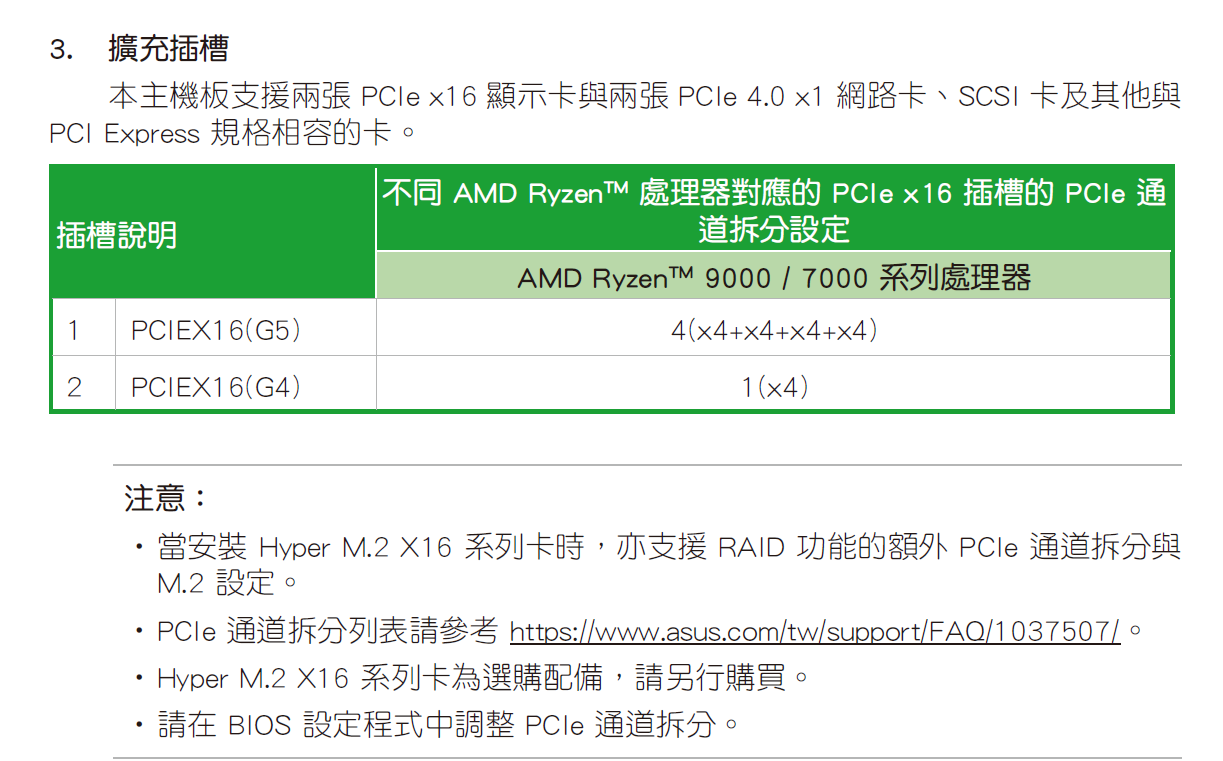Click row number 2 in the table
This screenshot has height=761, width=1223.
(74, 386)
